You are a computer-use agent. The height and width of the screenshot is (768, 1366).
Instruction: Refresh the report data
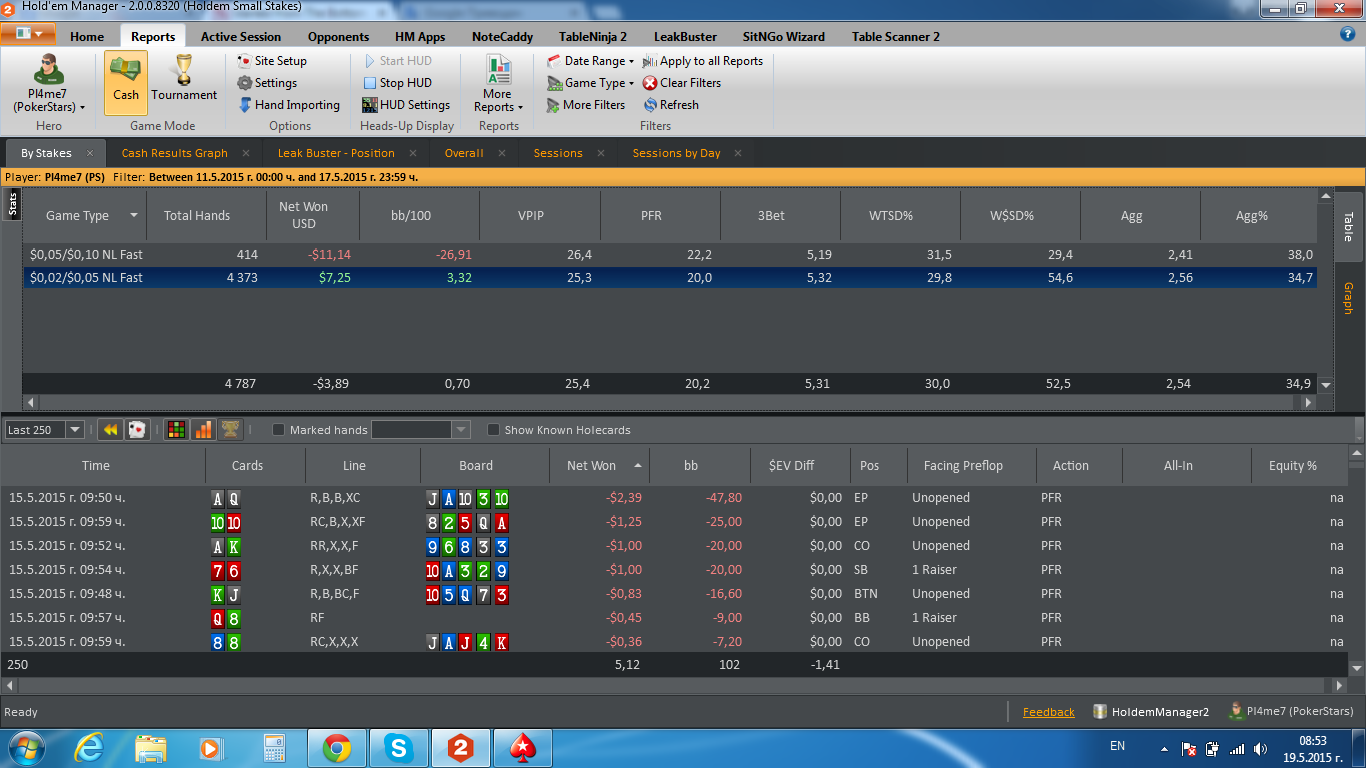(x=671, y=105)
